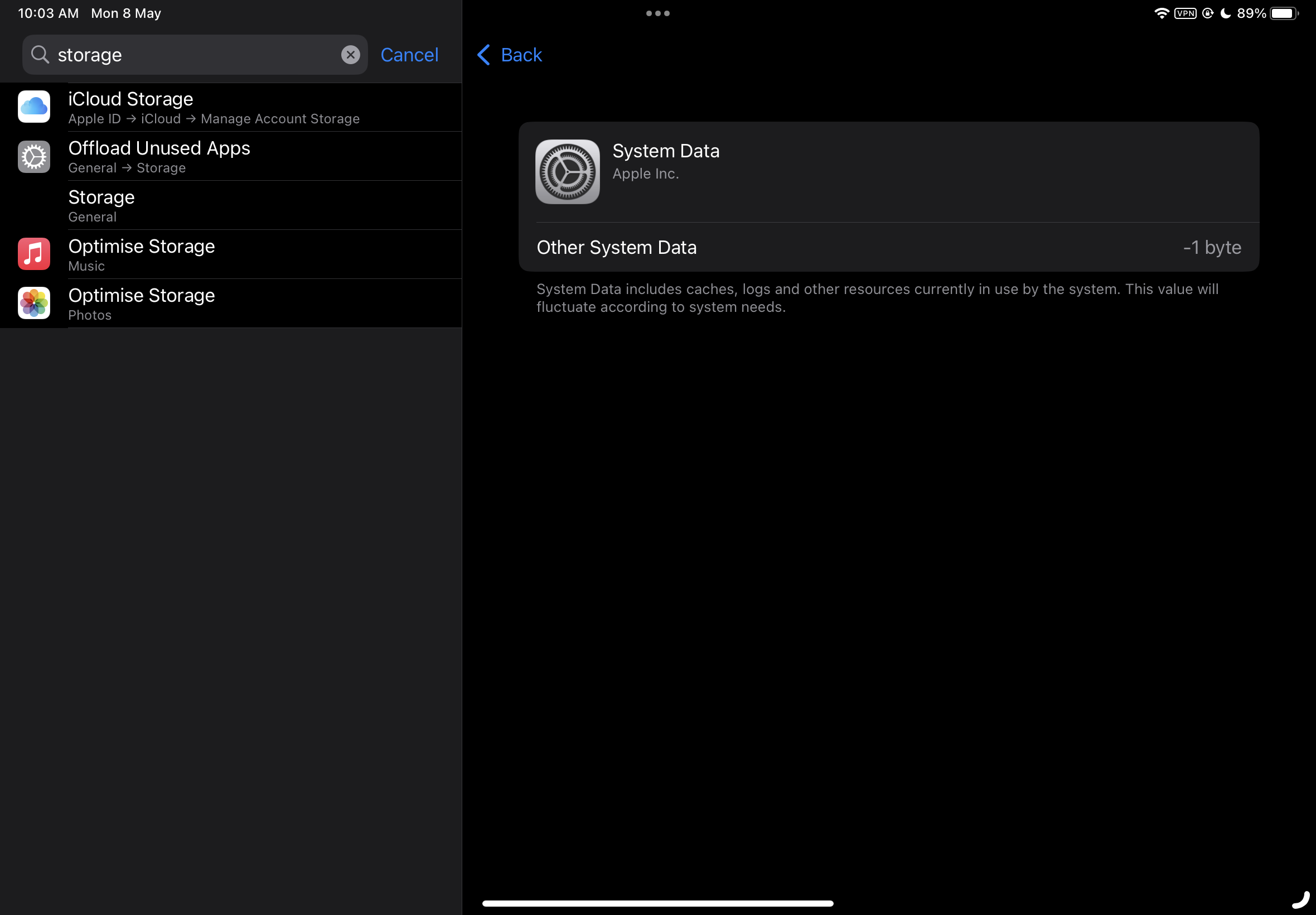The height and width of the screenshot is (915, 1316).
Task: Tap Cancel to dismiss the search
Action: click(409, 55)
